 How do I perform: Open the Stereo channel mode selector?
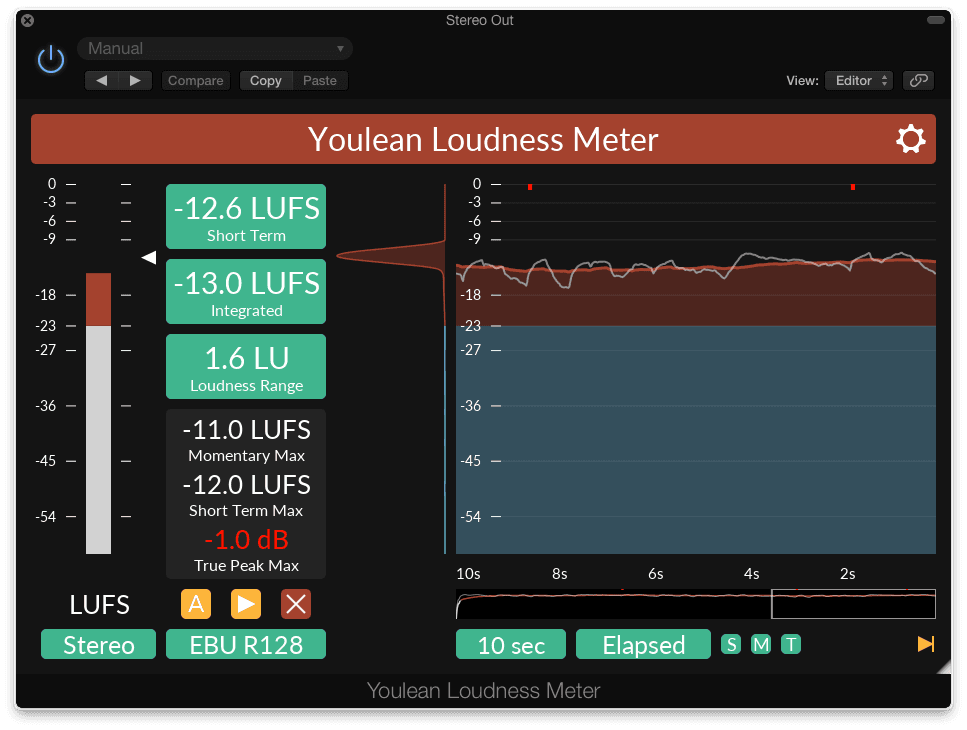click(99, 644)
